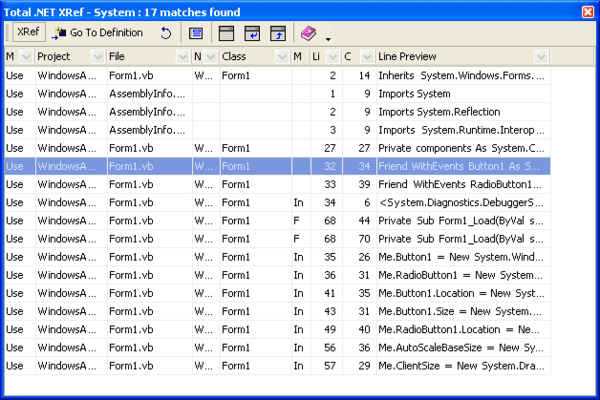Click the refresh arrow icon in toolbar
Image resolution: width=600 pixels, height=400 pixels.
[x=166, y=33]
